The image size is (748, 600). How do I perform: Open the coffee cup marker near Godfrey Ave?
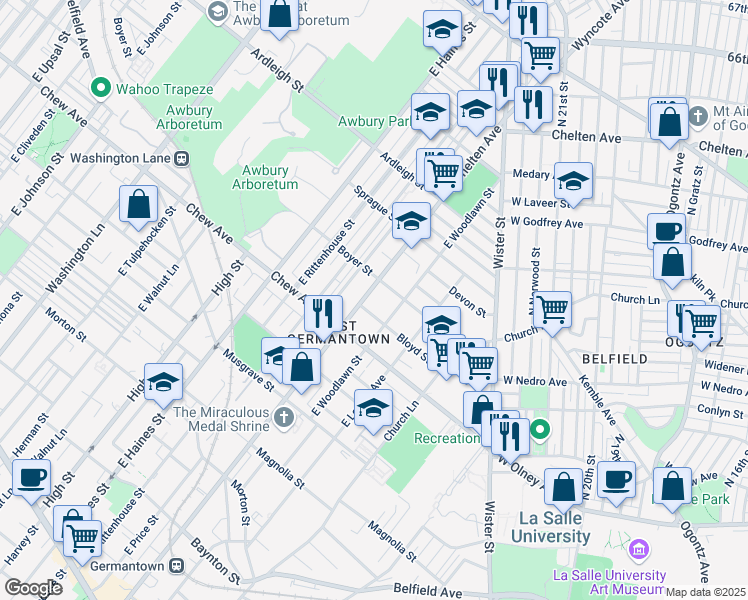tap(666, 231)
